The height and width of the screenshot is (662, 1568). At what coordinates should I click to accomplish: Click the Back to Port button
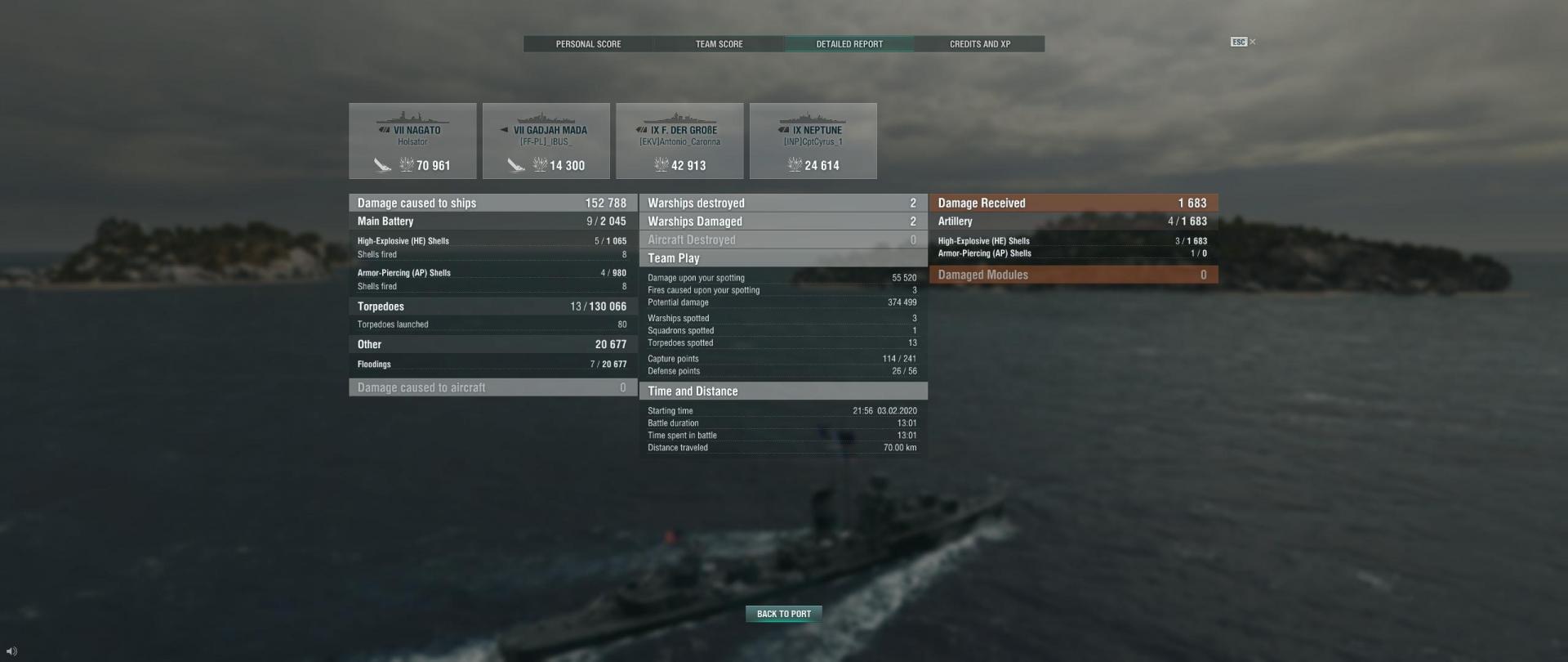pos(784,614)
